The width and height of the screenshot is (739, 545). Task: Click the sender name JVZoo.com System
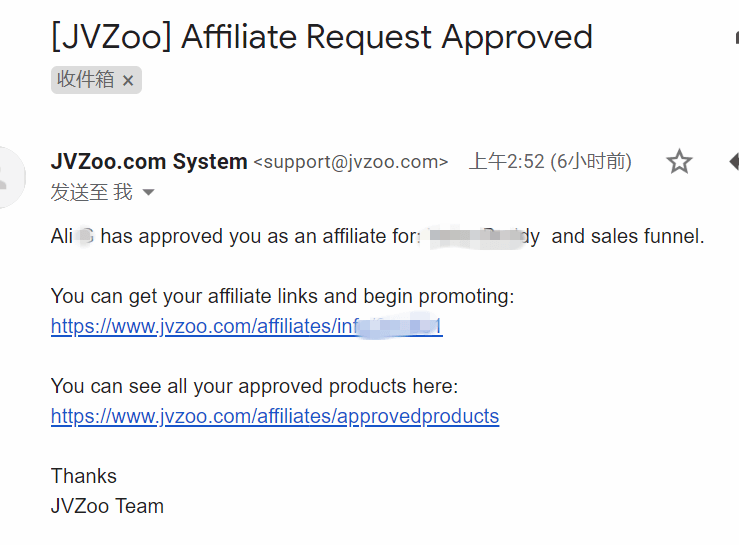point(149,162)
